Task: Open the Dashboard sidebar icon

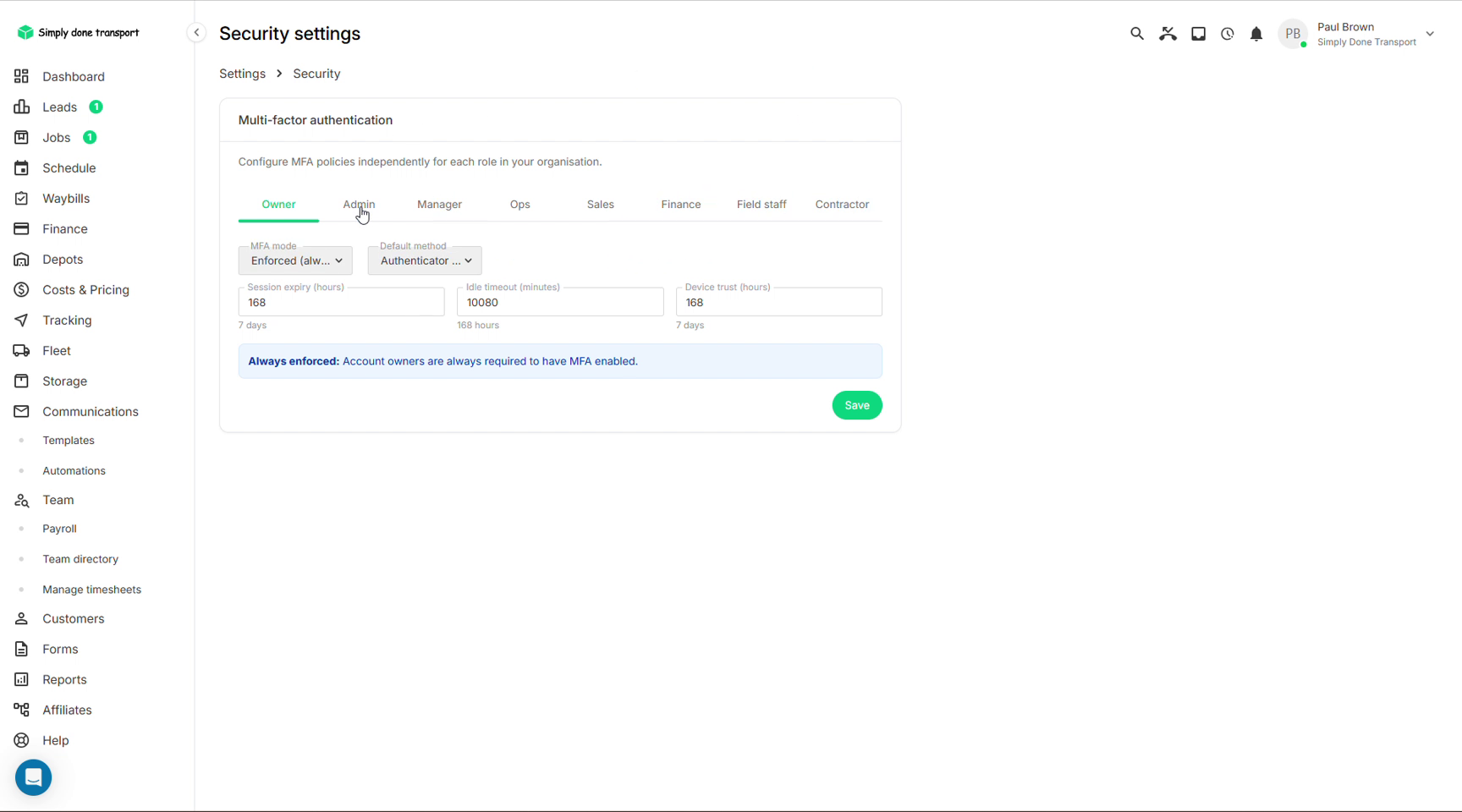Action: pos(21,76)
